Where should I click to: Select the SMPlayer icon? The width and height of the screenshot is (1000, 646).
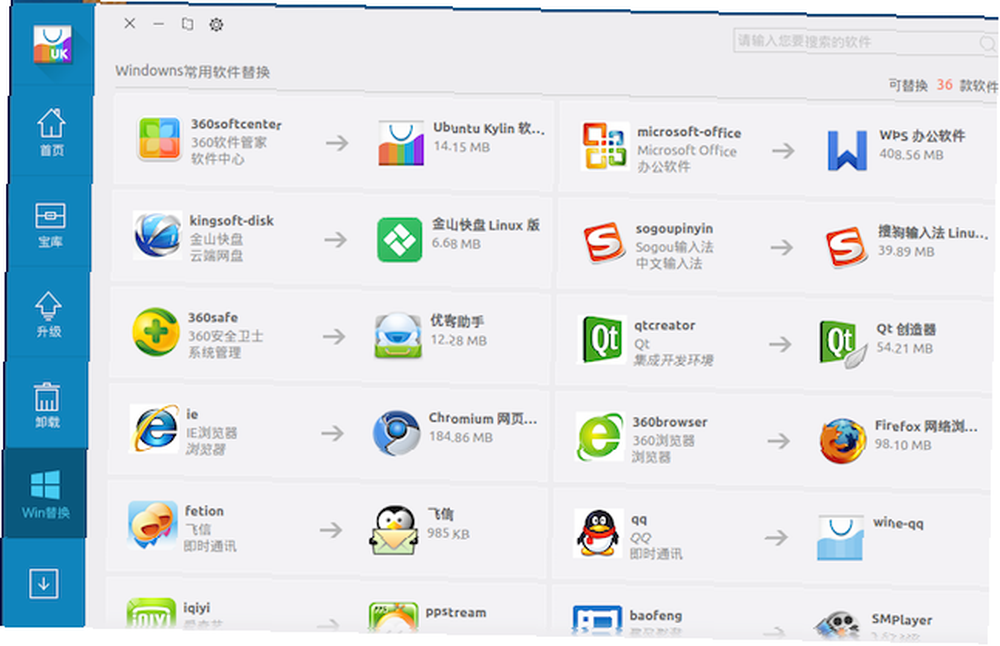point(837,625)
